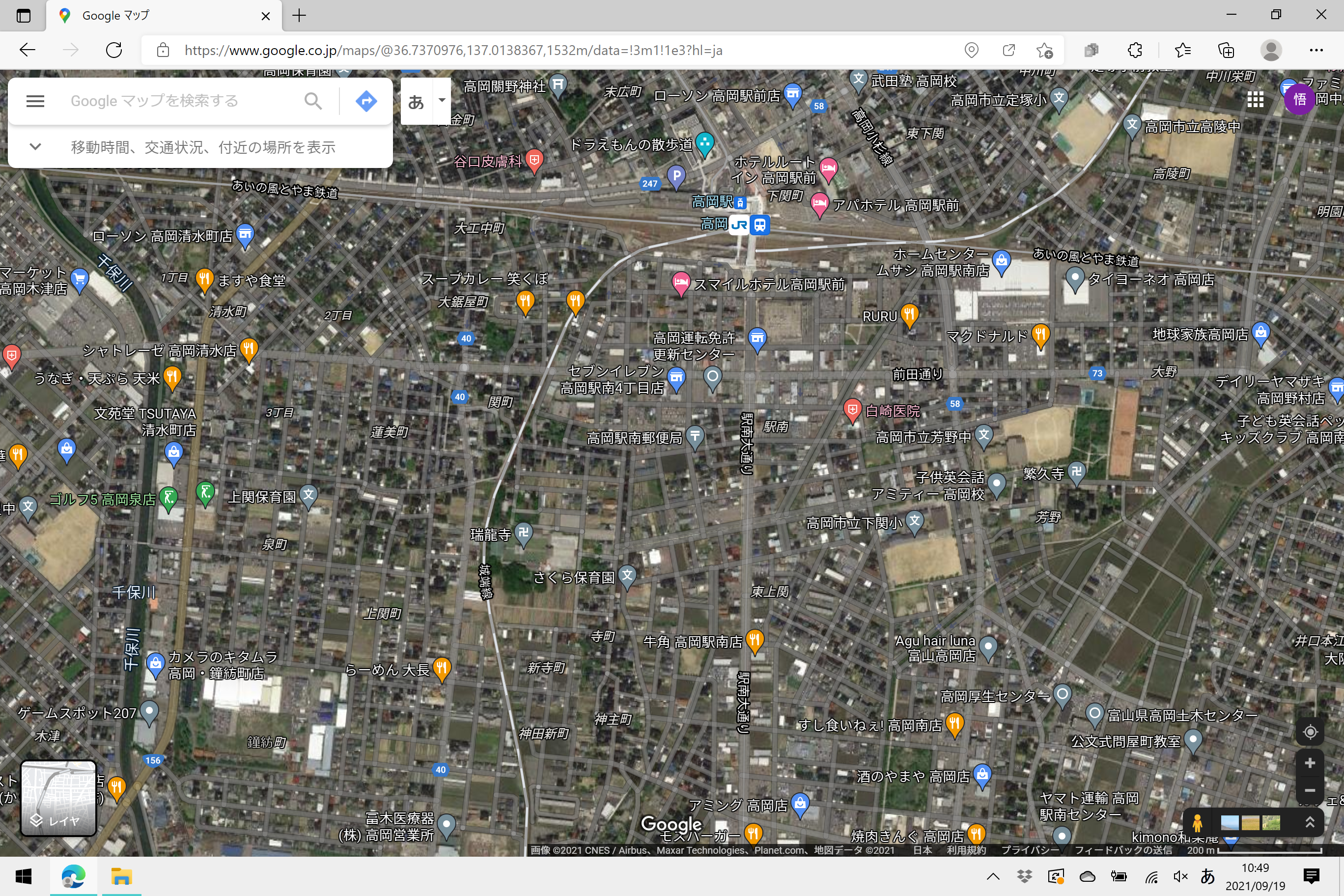Image resolution: width=1344 pixels, height=896 pixels.
Task: Click the フィードバックの送信 feedback link
Action: 1123,850
